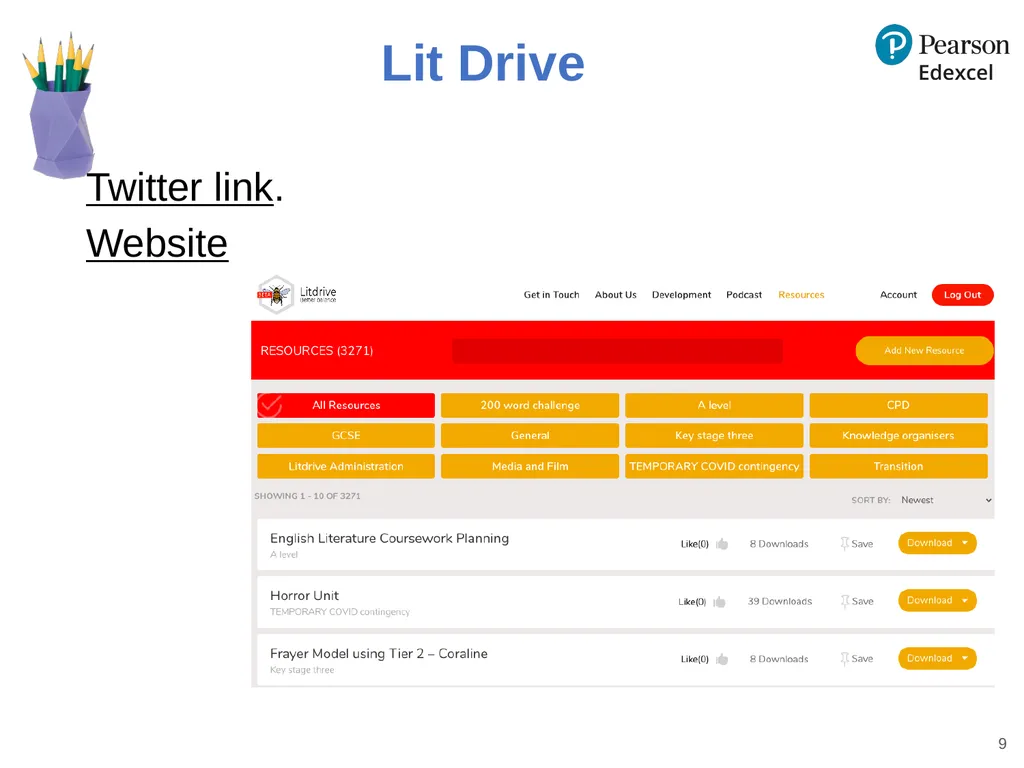This screenshot has height=768, width=1024.
Task: Click thumbs-up icon for English Literature Coursework Planning
Action: click(722, 544)
